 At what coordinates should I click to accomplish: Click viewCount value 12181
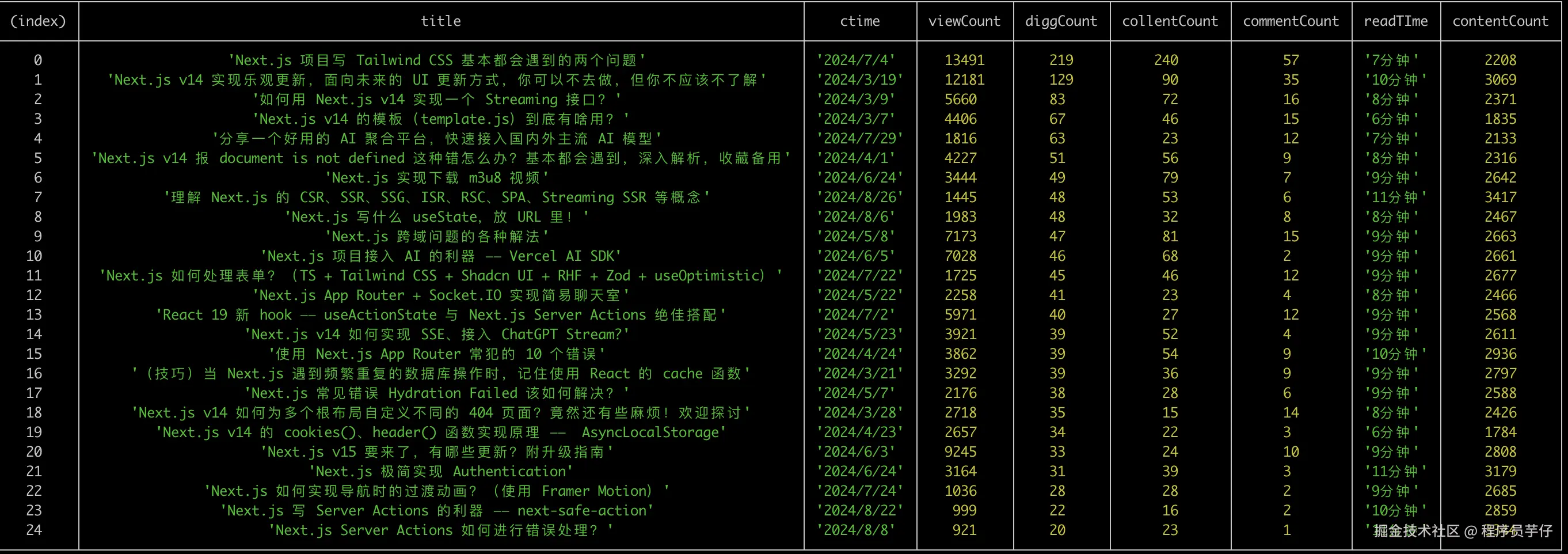(x=964, y=79)
